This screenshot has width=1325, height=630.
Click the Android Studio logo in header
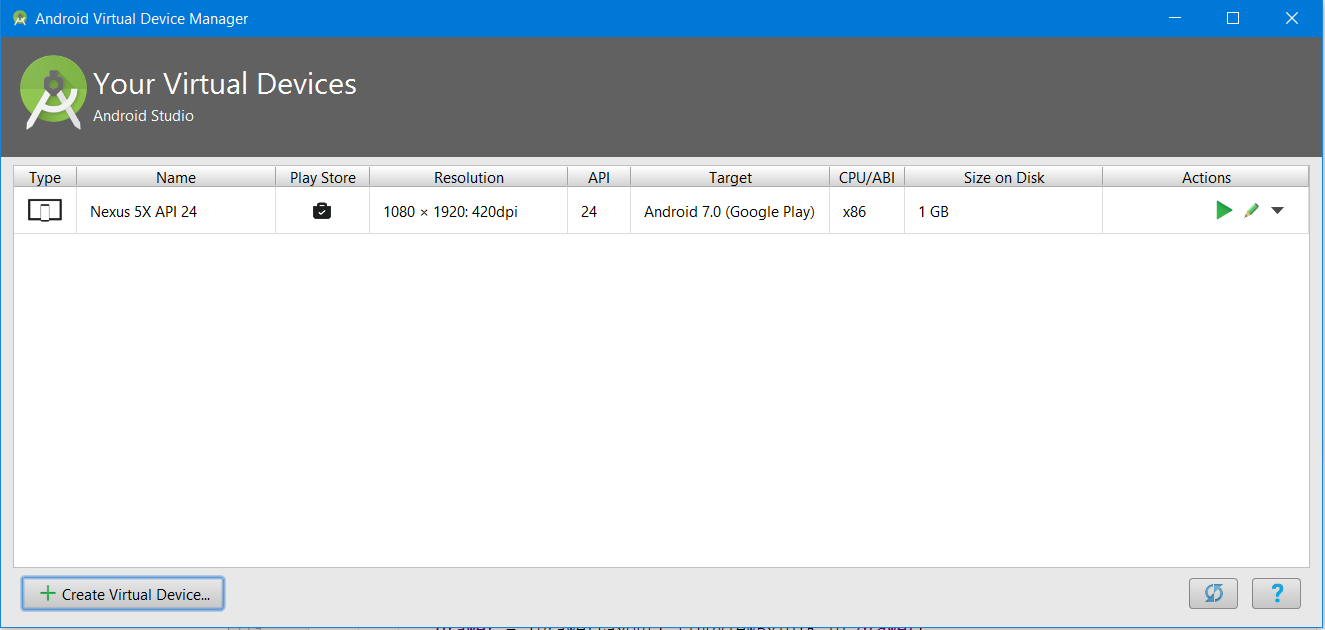pos(53,93)
